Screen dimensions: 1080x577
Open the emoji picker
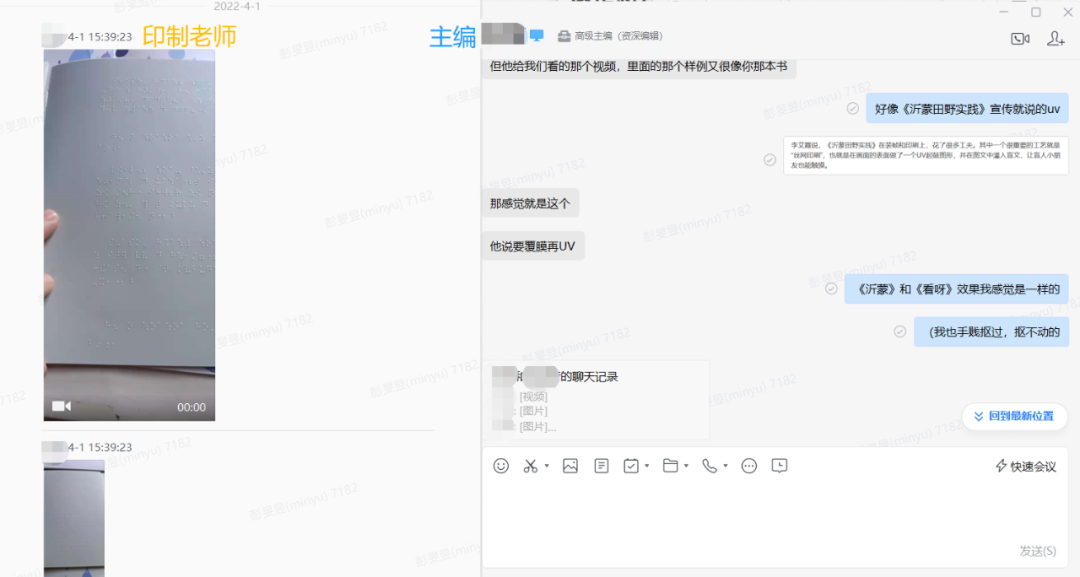(x=501, y=465)
